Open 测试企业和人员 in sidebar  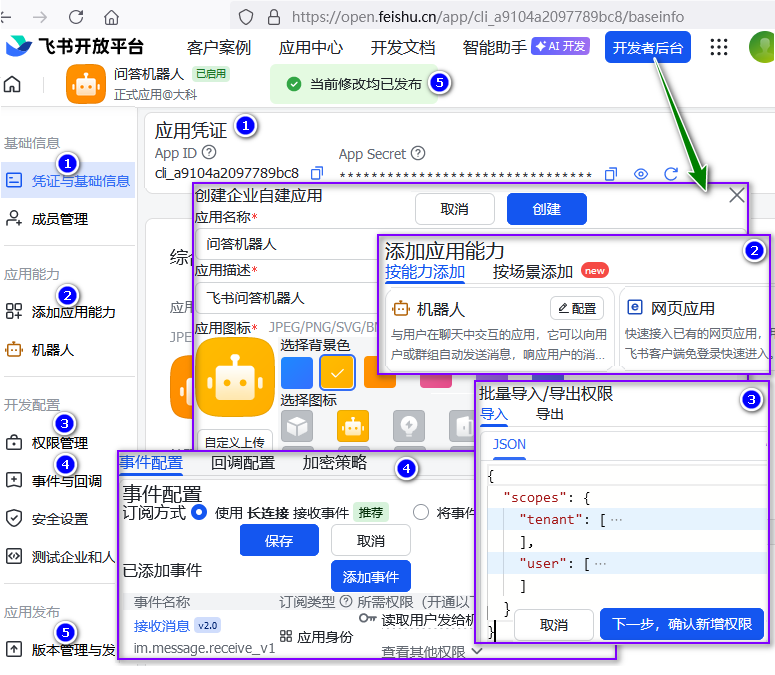click(59, 557)
